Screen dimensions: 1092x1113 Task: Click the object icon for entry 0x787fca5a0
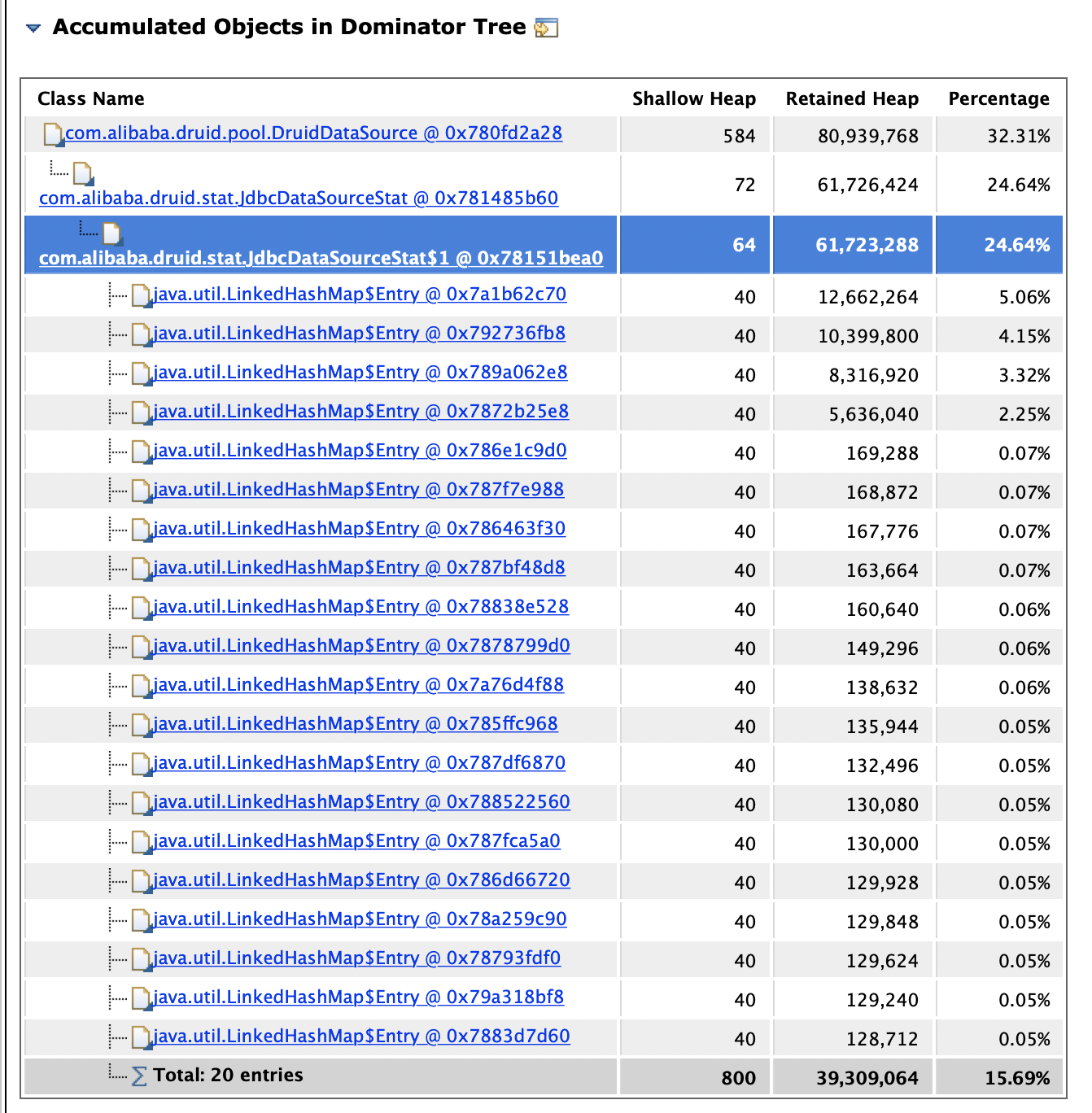[x=142, y=842]
